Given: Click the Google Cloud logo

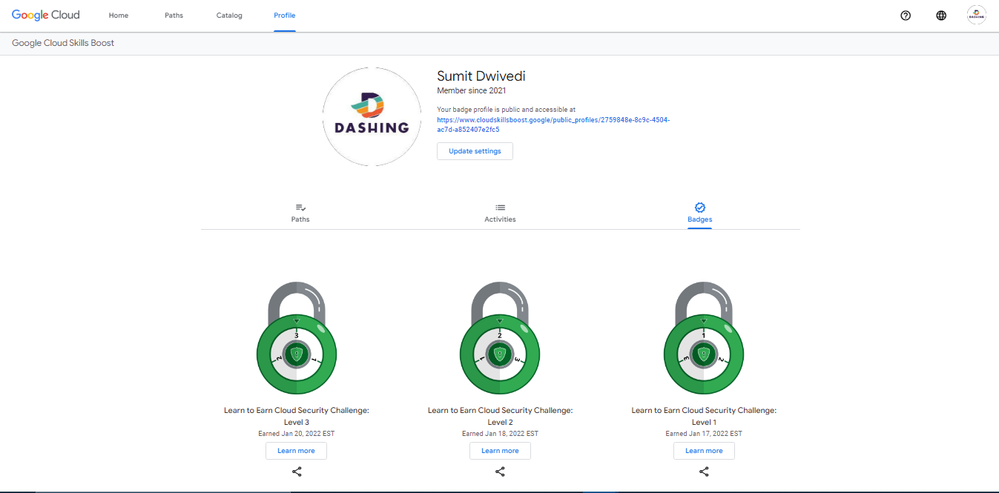Looking at the screenshot, I should tap(46, 15).
